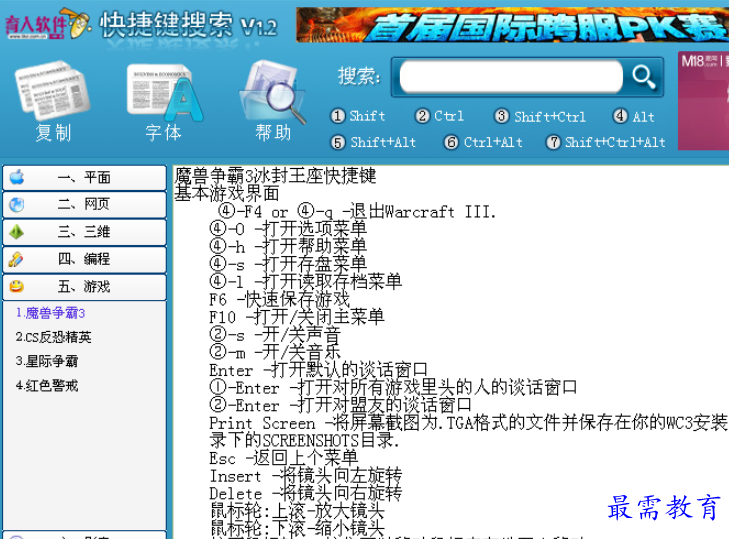Click the line Delete 将镜头向右旋转
This screenshot has height=539, width=729.
[x=305, y=493]
